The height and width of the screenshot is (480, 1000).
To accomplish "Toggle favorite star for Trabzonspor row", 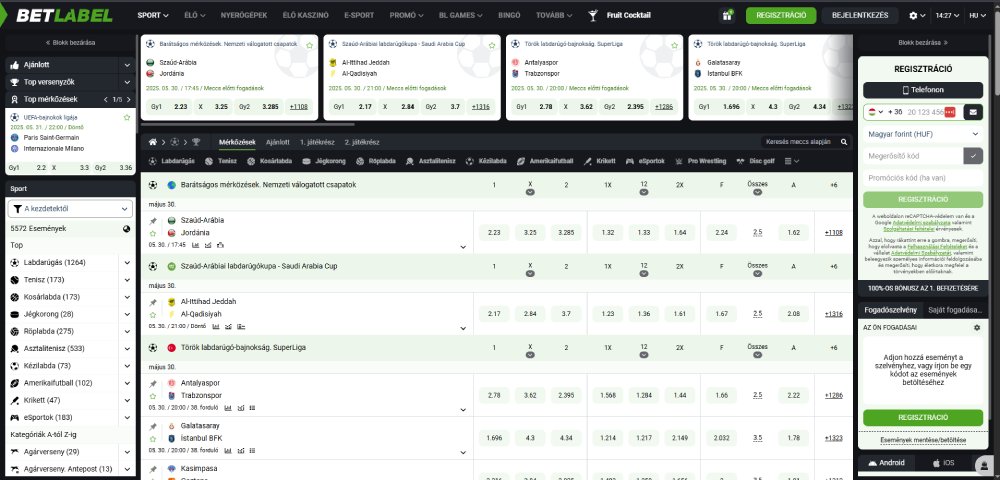I will tap(153, 396).
